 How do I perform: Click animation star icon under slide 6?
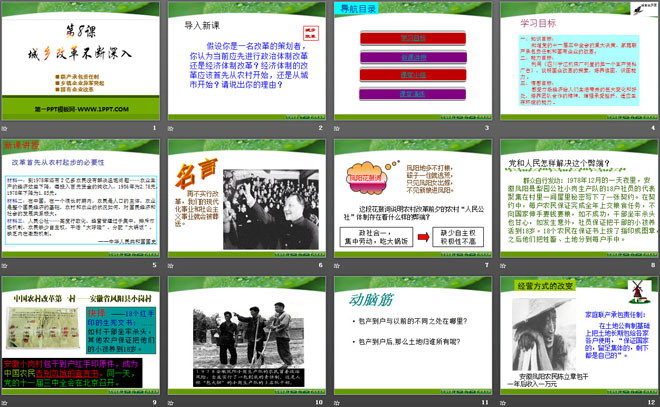pyautogui.click(x=171, y=266)
